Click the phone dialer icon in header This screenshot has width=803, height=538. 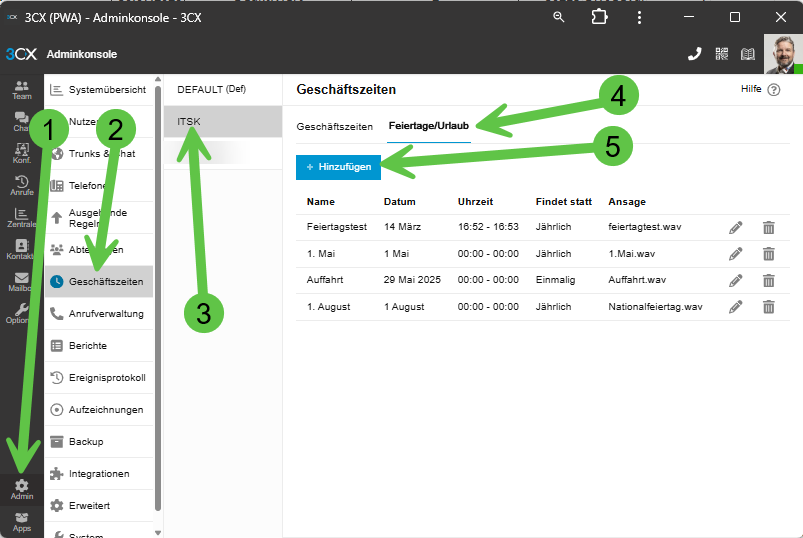click(x=694, y=54)
